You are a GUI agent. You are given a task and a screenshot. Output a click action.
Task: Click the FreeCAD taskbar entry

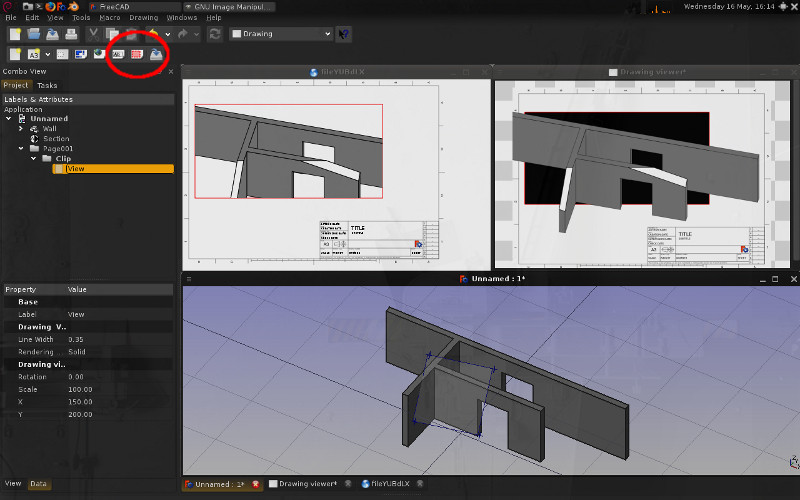(x=135, y=7)
